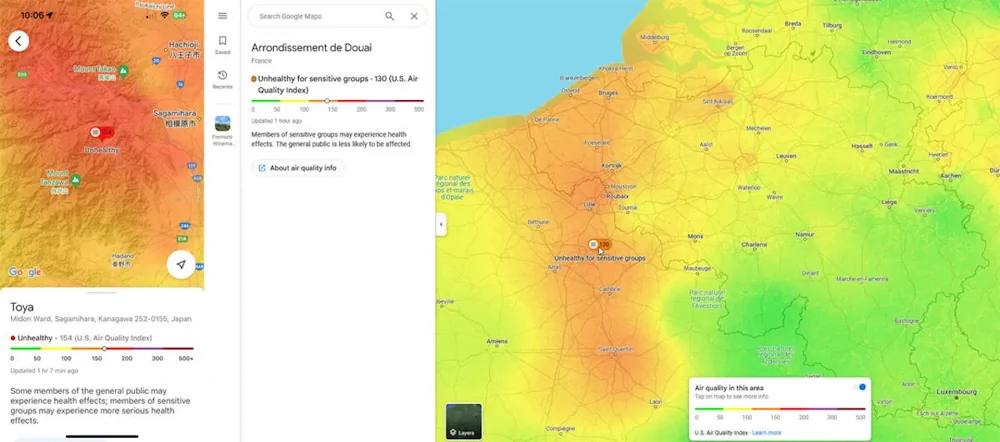This screenshot has width=1000, height=442.
Task: Click 'Updated 1 hour ago' text
Action: tap(277, 121)
